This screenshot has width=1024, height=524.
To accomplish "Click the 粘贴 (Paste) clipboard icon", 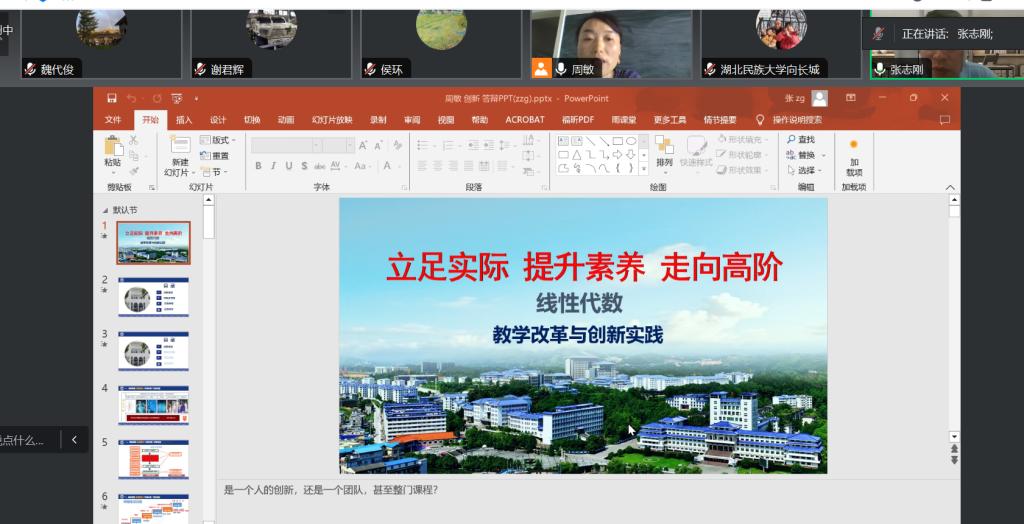I will (113, 150).
